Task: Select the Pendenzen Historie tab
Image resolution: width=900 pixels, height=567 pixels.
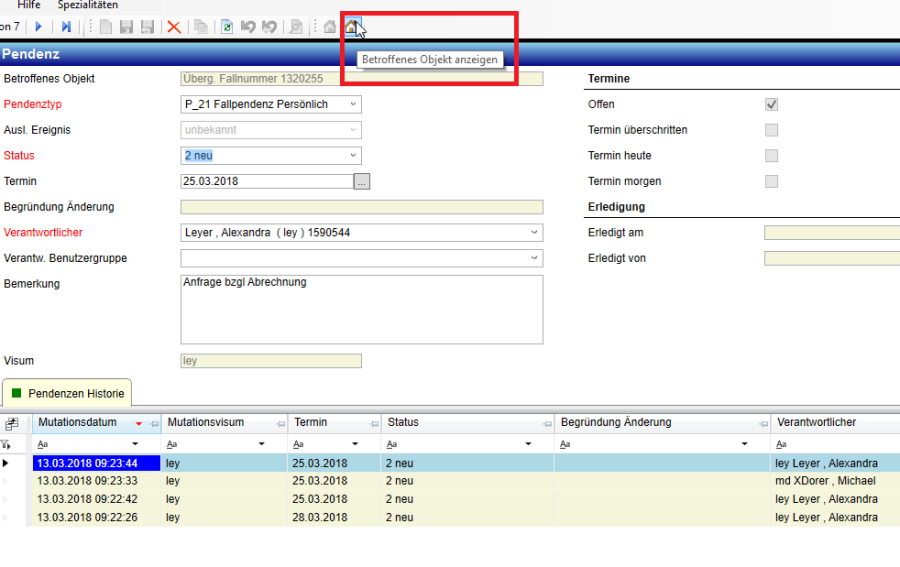Action: click(68, 394)
